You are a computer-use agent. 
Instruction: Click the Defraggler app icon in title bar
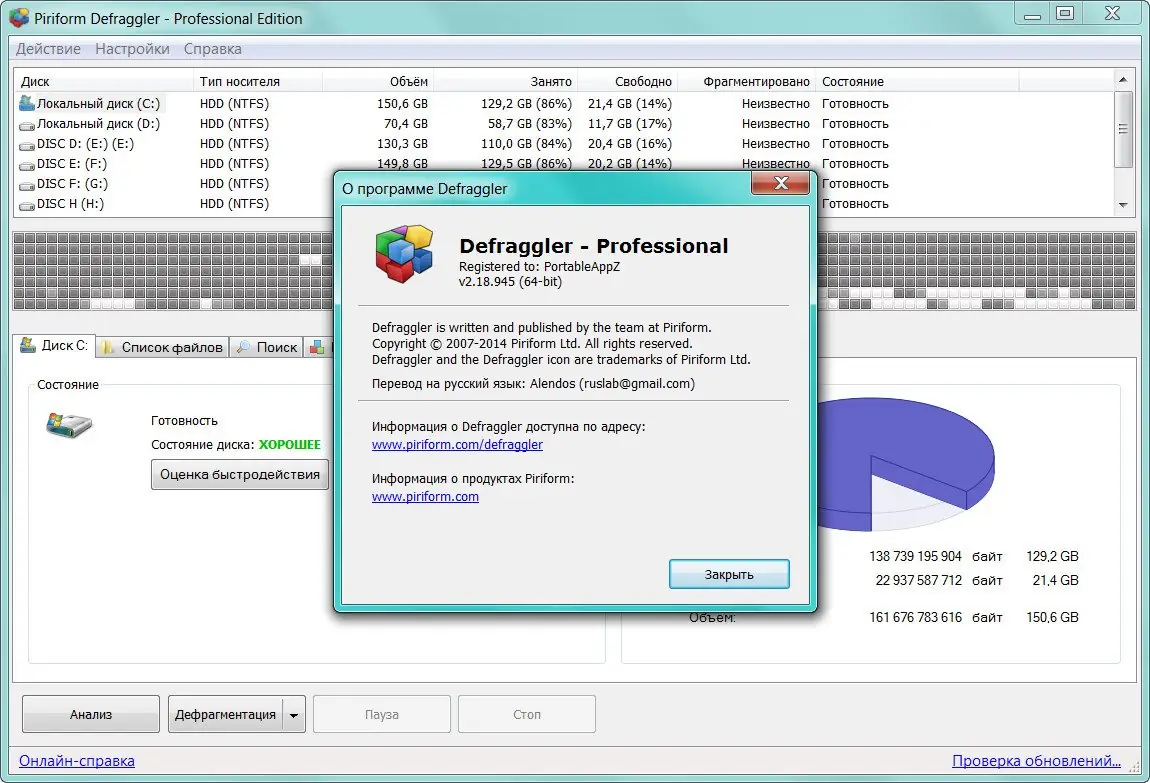19,18
